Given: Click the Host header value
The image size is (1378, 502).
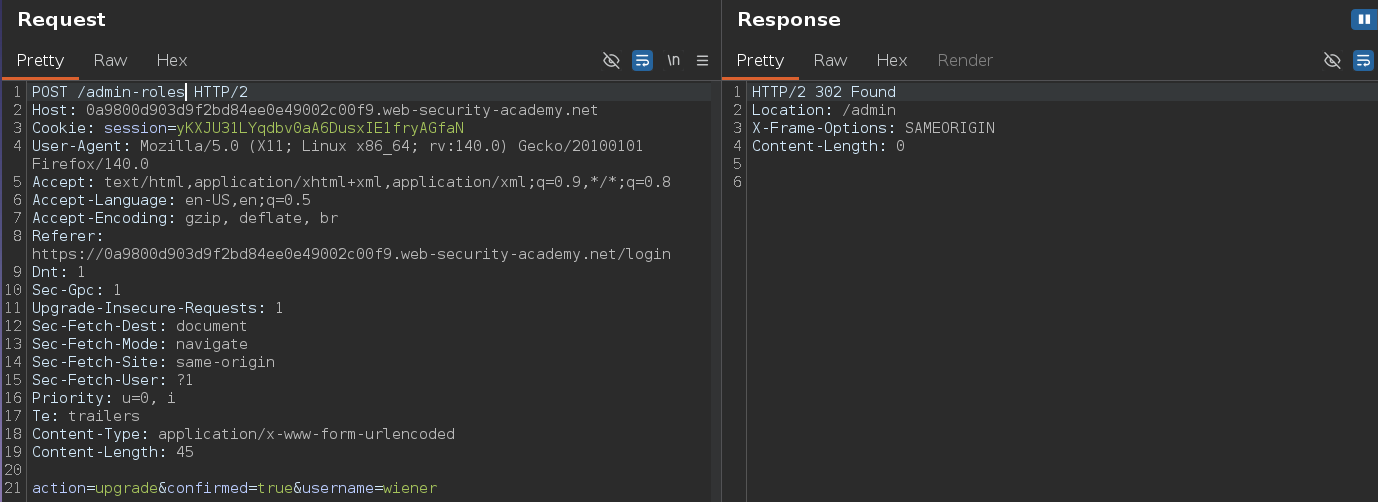Looking at the screenshot, I should (x=342, y=110).
